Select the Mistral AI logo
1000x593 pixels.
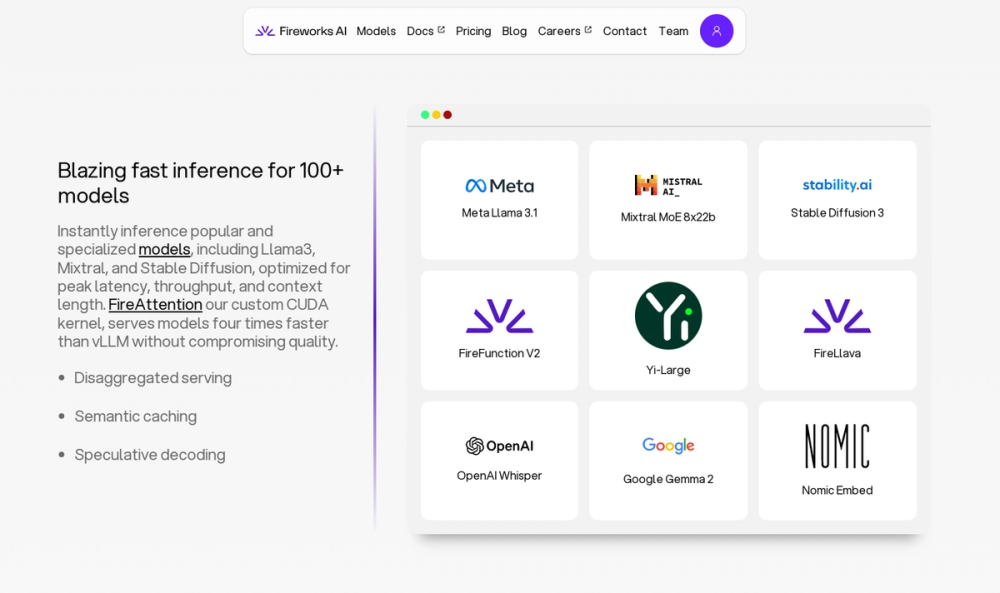[668, 185]
